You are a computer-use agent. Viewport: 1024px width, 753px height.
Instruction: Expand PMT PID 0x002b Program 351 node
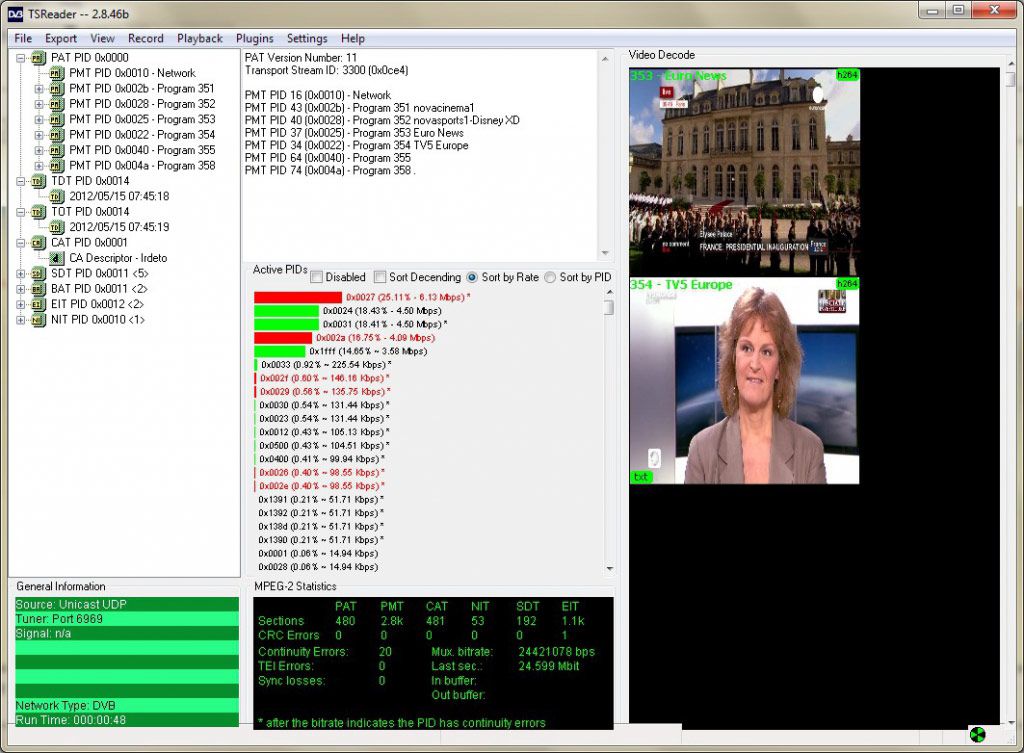[x=39, y=89]
